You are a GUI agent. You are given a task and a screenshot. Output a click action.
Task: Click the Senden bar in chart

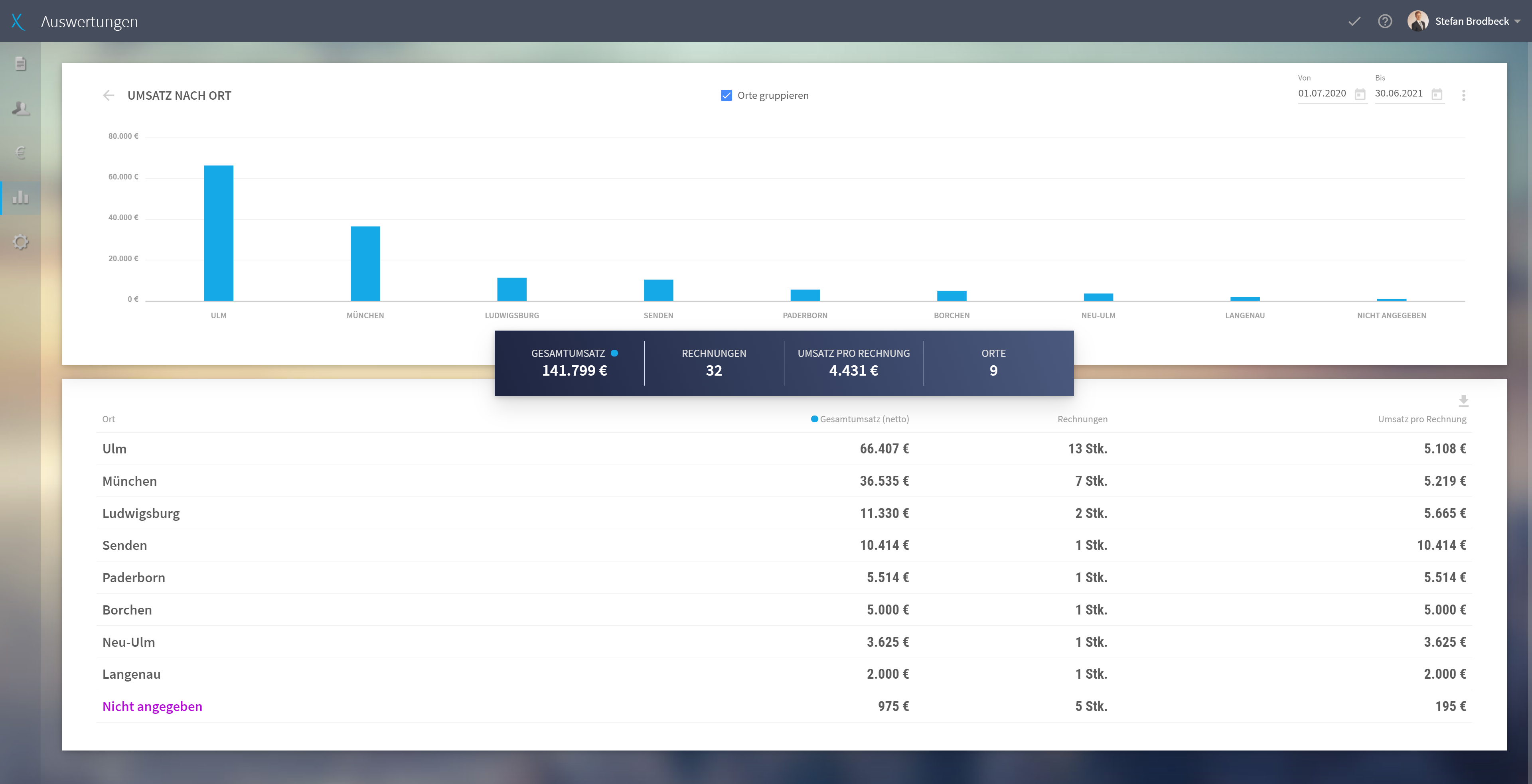point(658,290)
